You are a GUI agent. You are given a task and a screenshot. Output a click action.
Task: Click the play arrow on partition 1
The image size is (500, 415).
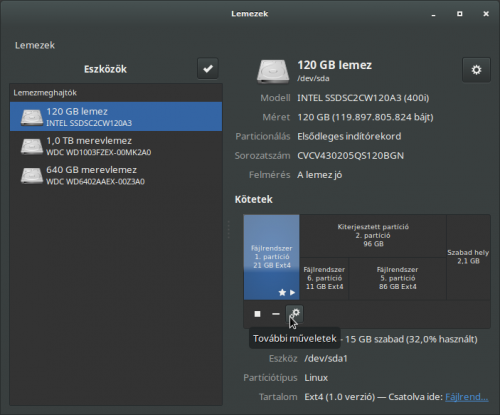(292, 292)
